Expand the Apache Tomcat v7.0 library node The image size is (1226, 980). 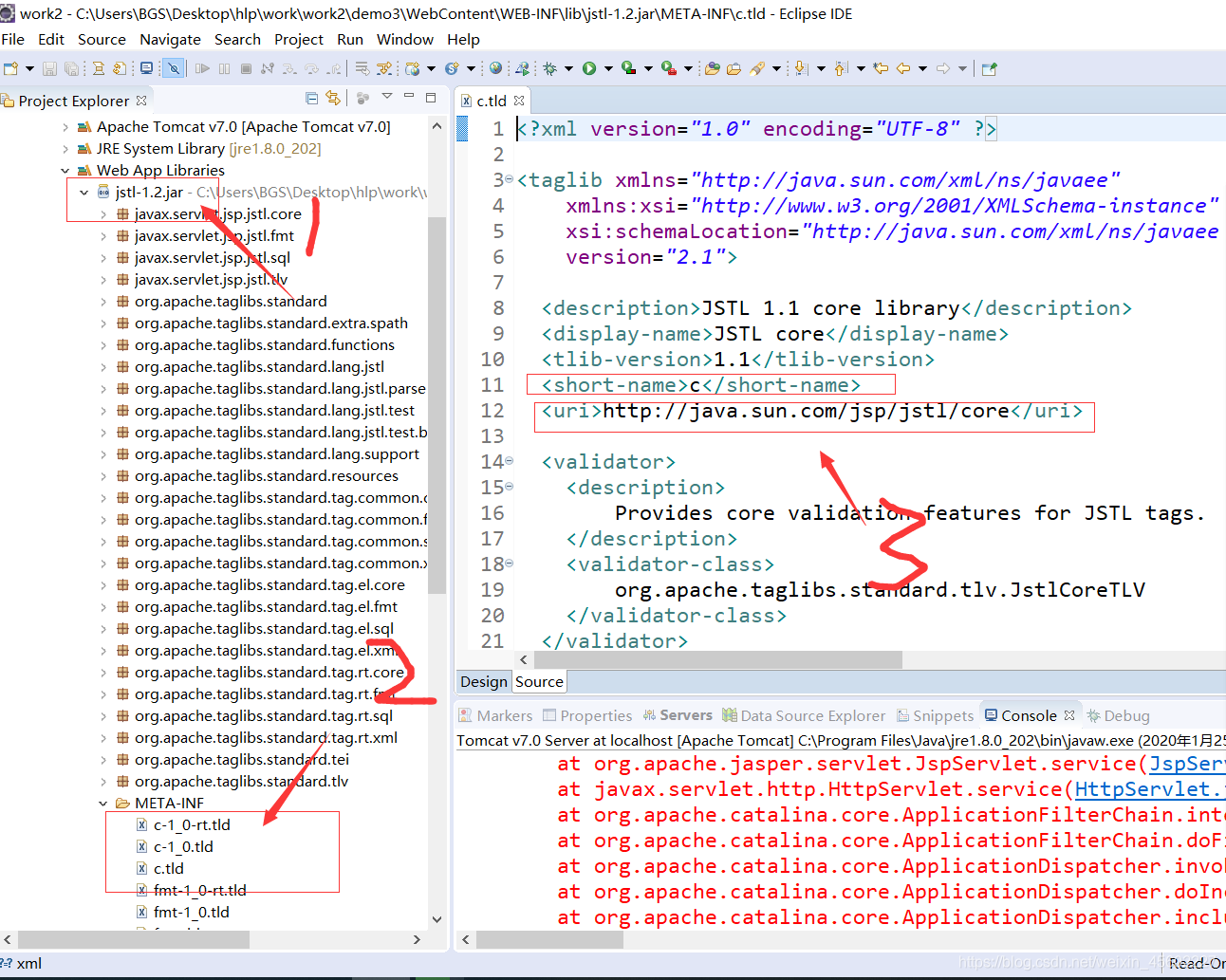click(x=65, y=127)
